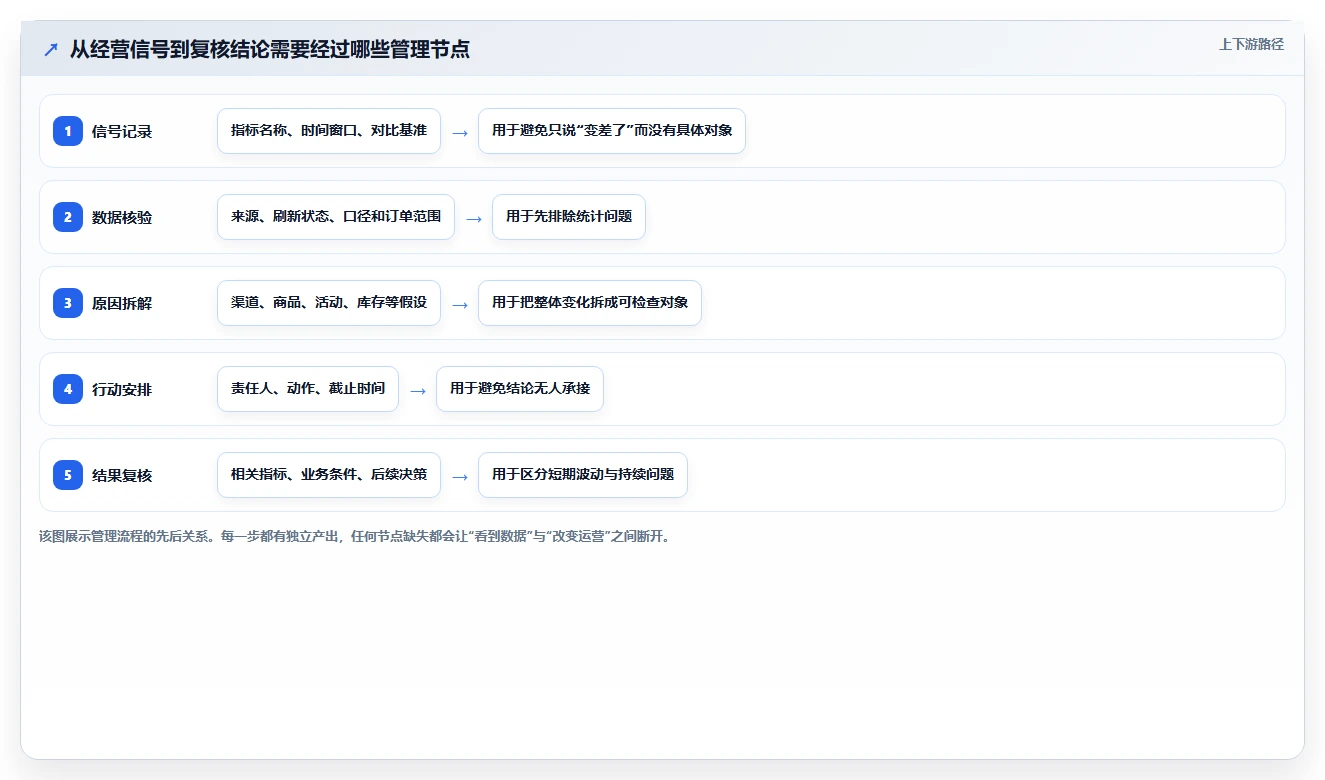Viewport: 1325px width, 780px height.
Task: Click the arrow in the 原因拆解 row
Action: click(x=460, y=304)
